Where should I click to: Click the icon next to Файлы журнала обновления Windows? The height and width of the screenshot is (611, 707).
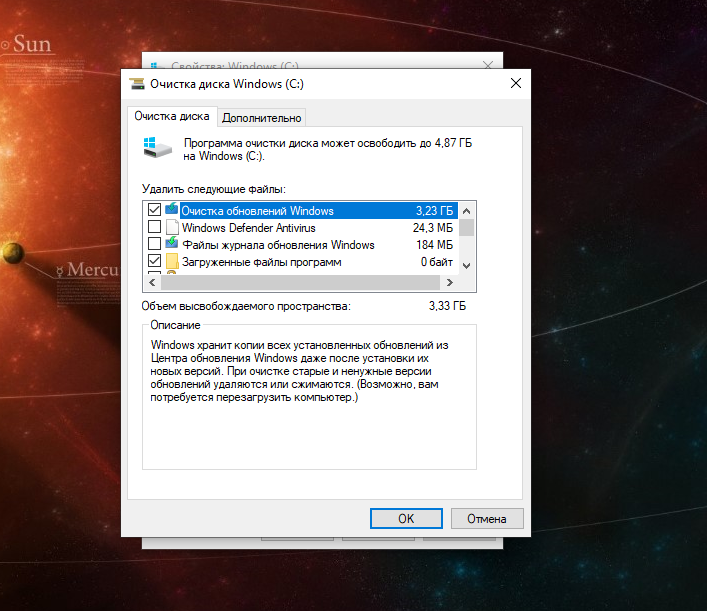click(x=172, y=243)
